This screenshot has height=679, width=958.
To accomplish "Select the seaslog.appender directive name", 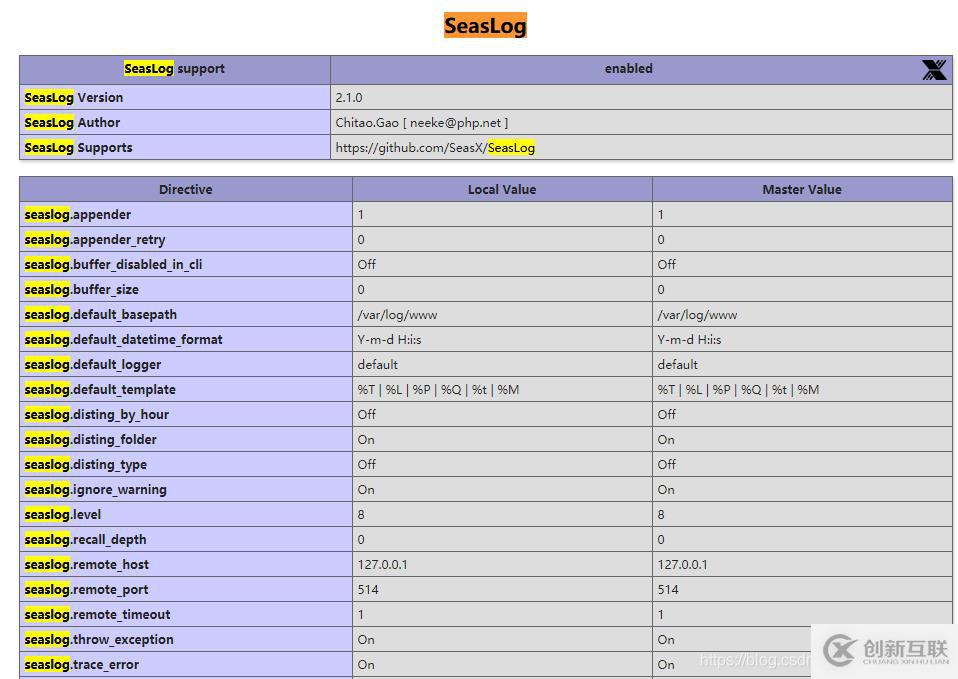I will point(78,215).
